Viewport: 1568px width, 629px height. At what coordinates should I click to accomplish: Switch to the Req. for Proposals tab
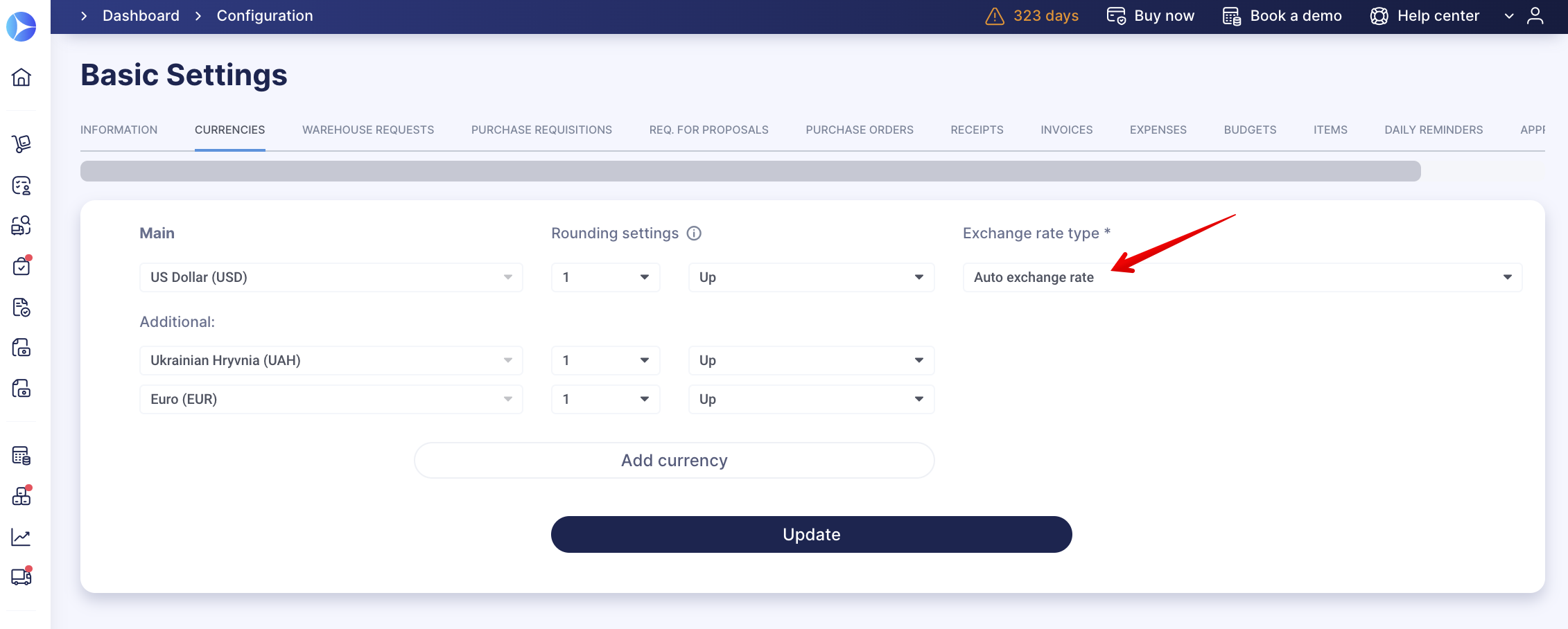[x=709, y=130]
